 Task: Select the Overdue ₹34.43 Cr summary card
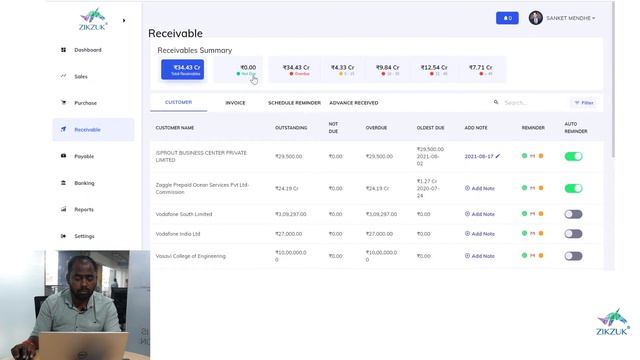click(296, 70)
